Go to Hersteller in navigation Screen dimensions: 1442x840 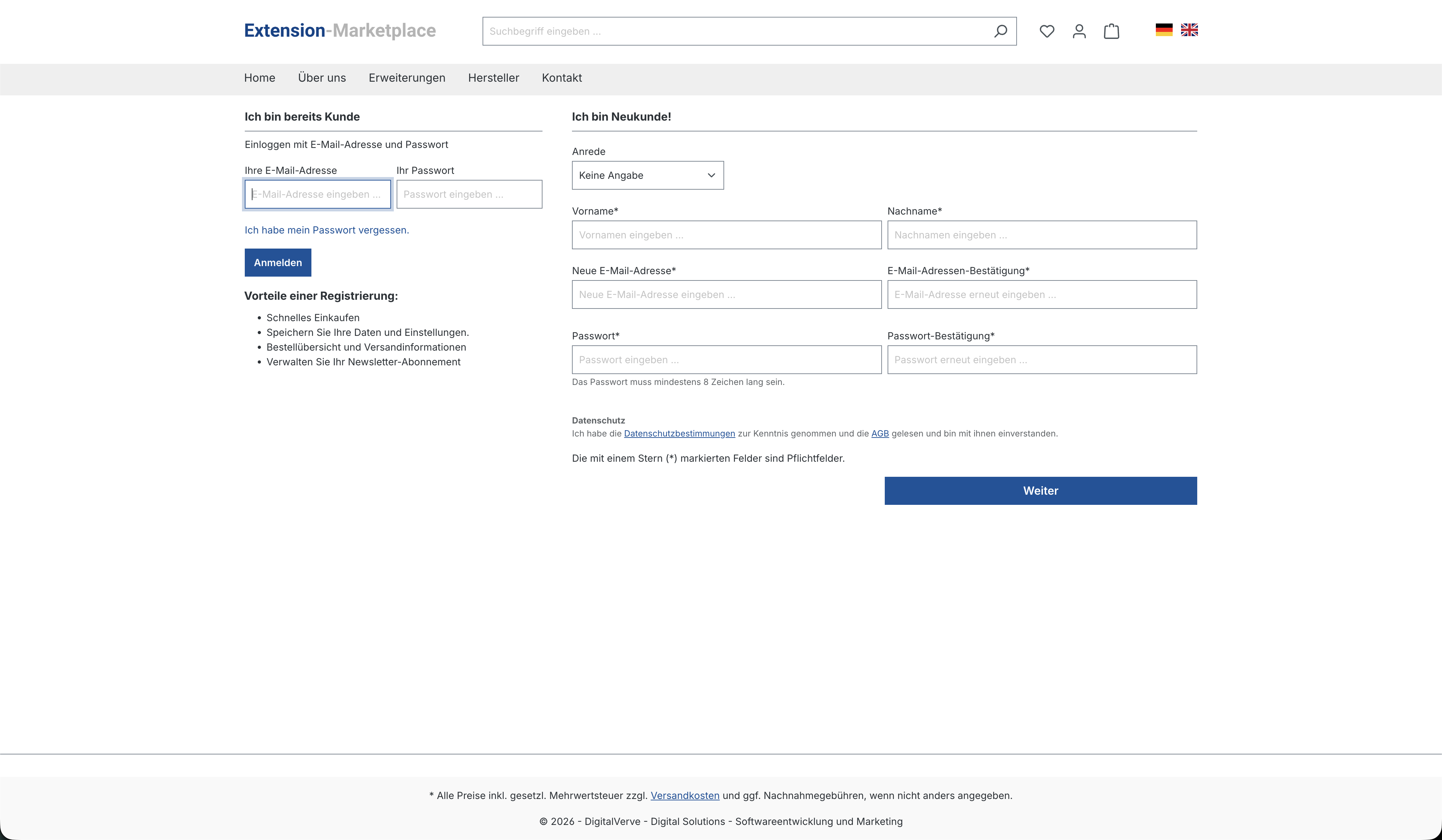pos(493,78)
